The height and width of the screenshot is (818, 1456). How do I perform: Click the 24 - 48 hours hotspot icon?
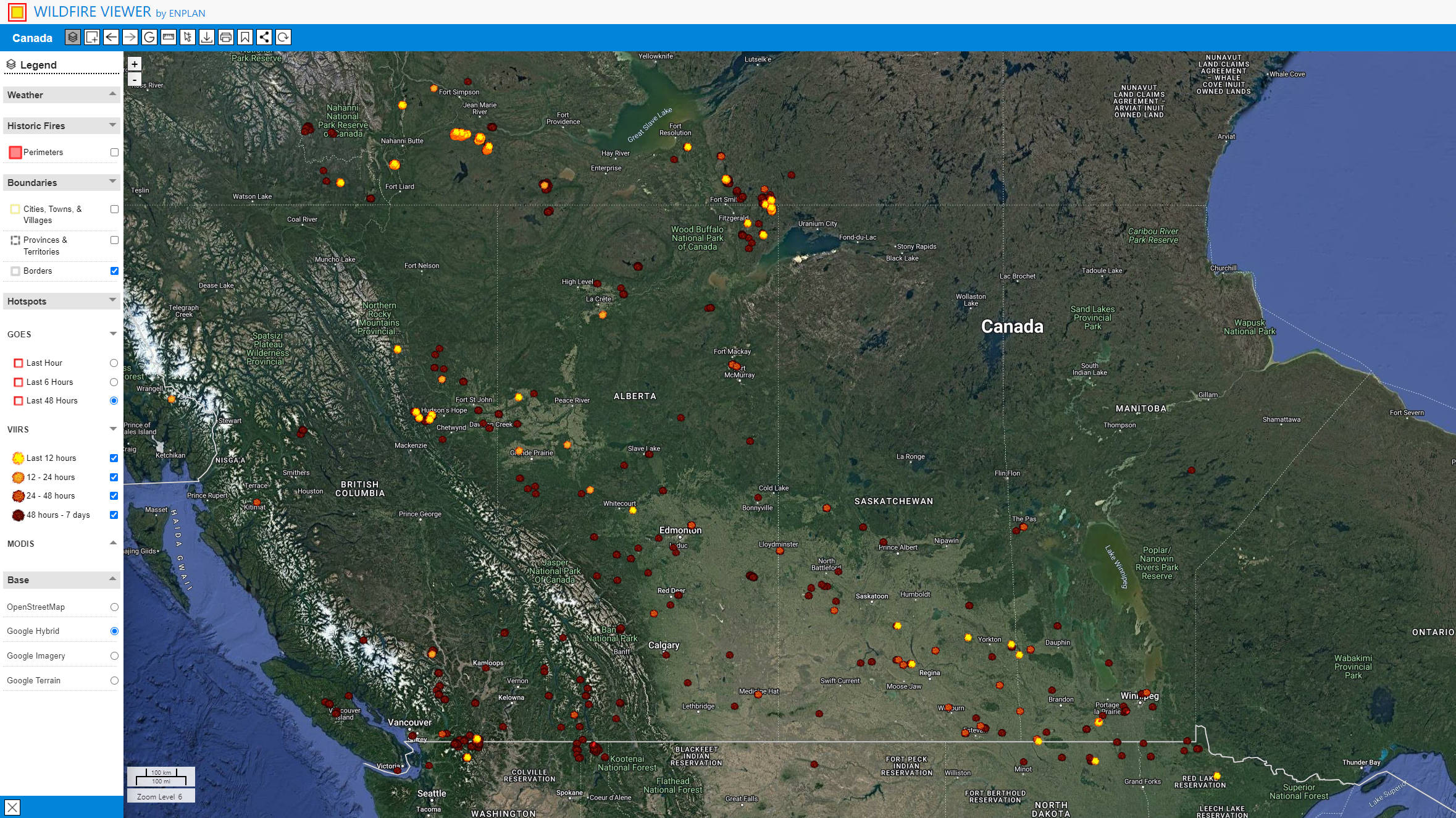coord(18,495)
